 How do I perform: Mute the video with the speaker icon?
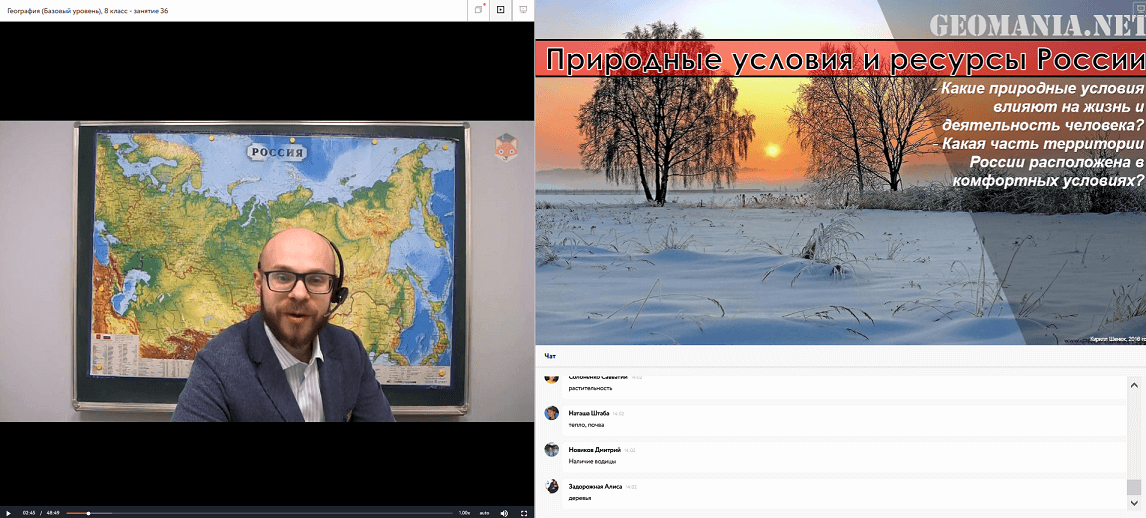(503, 513)
